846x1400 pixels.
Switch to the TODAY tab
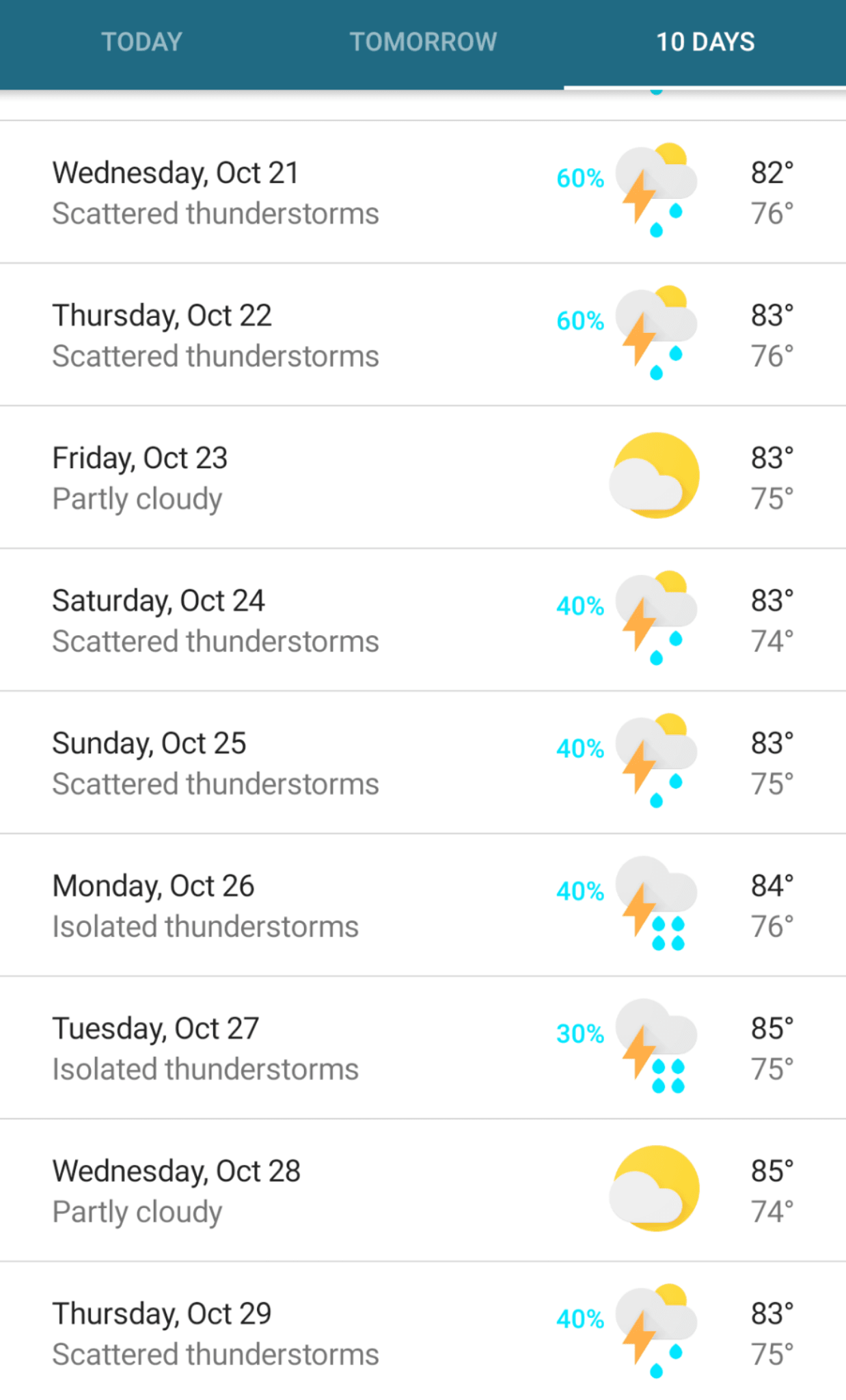point(141,42)
